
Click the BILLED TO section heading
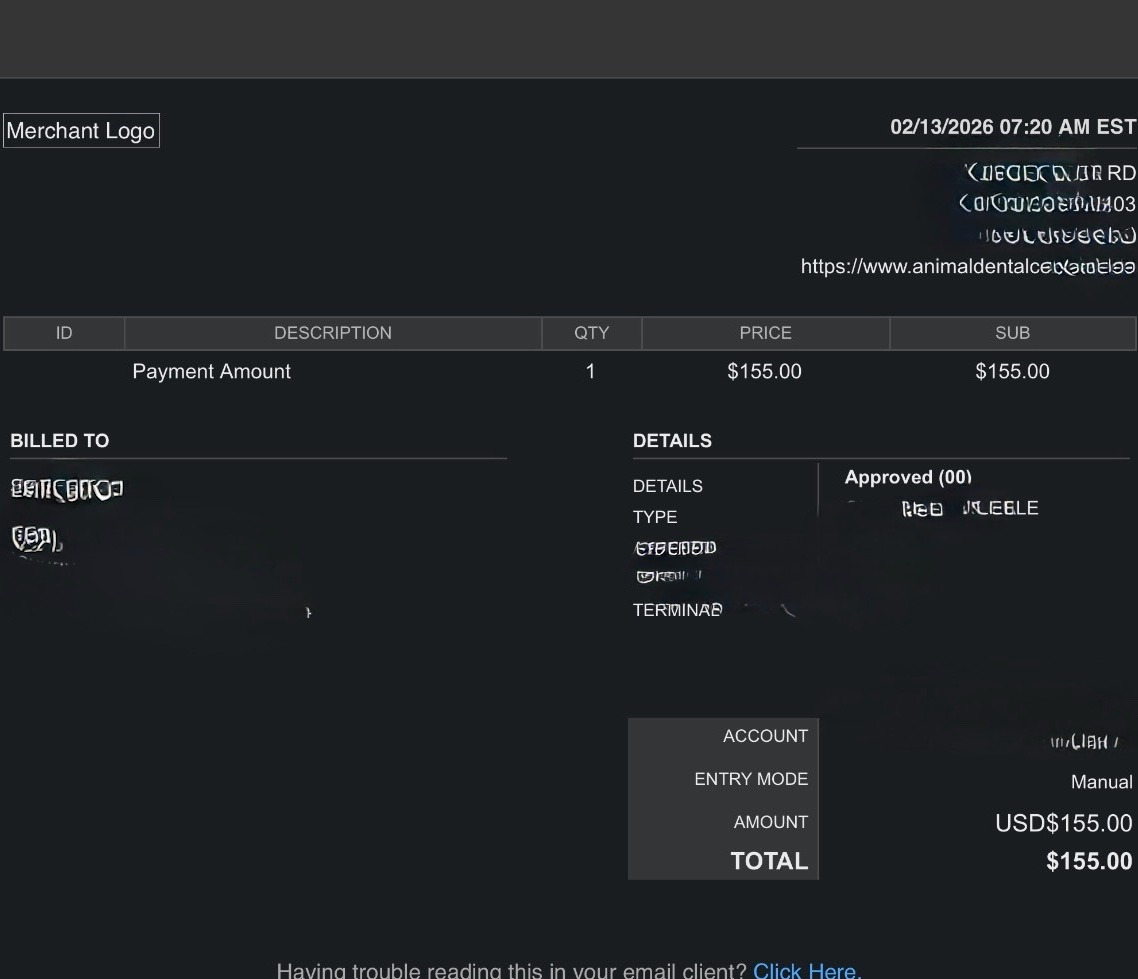point(60,441)
